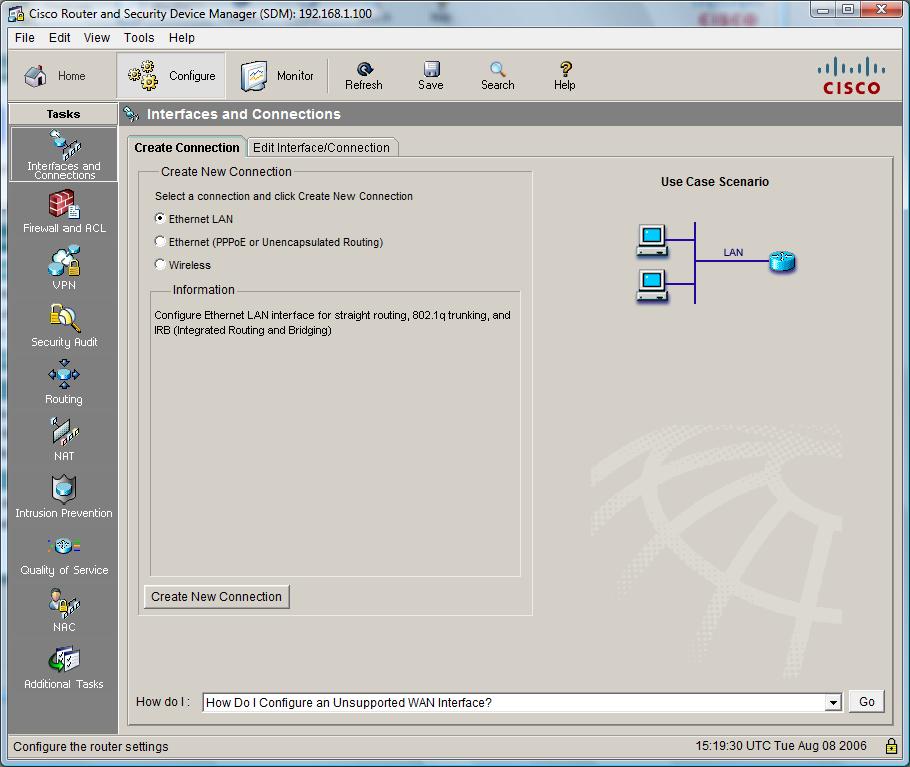Viewport: 910px width, 767px height.
Task: Open the Tools menu
Action: tap(139, 37)
